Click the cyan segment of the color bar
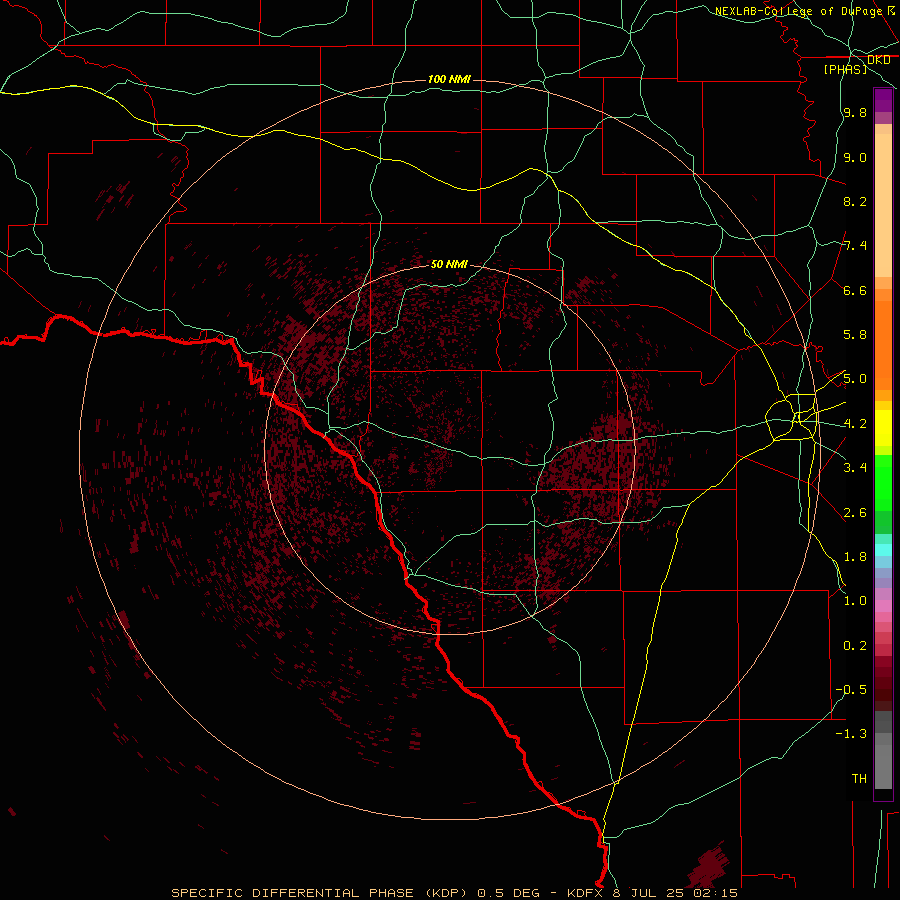 pyautogui.click(x=883, y=550)
